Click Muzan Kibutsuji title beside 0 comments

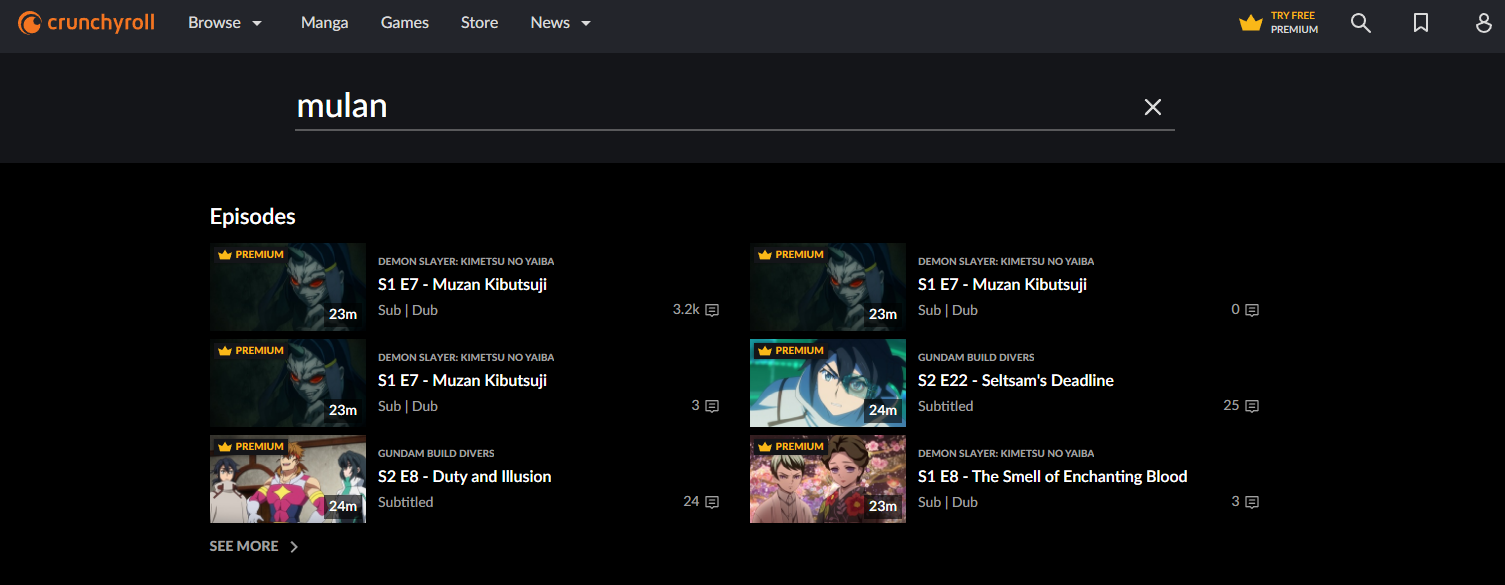point(1003,284)
